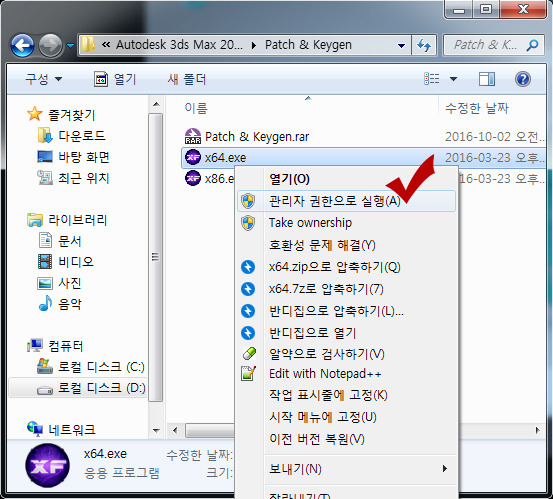Click the navigation pane vertical scrollbar thumb
This screenshot has height=499, width=553.
(156, 257)
